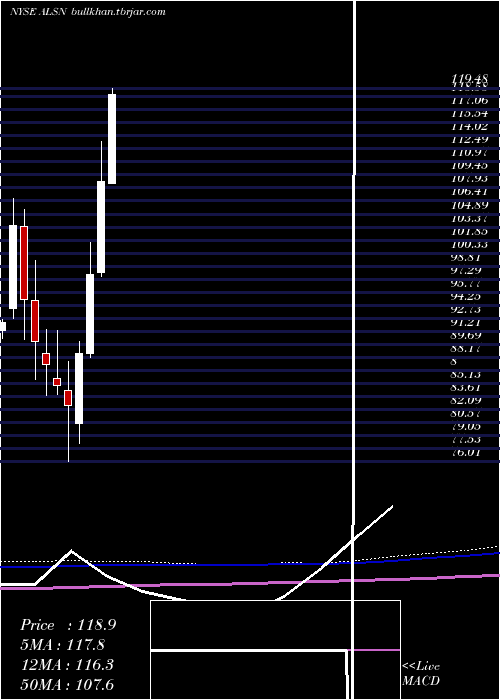Click the 114.02 price axis label
The height and width of the screenshot is (700, 500).
(x=470, y=127)
